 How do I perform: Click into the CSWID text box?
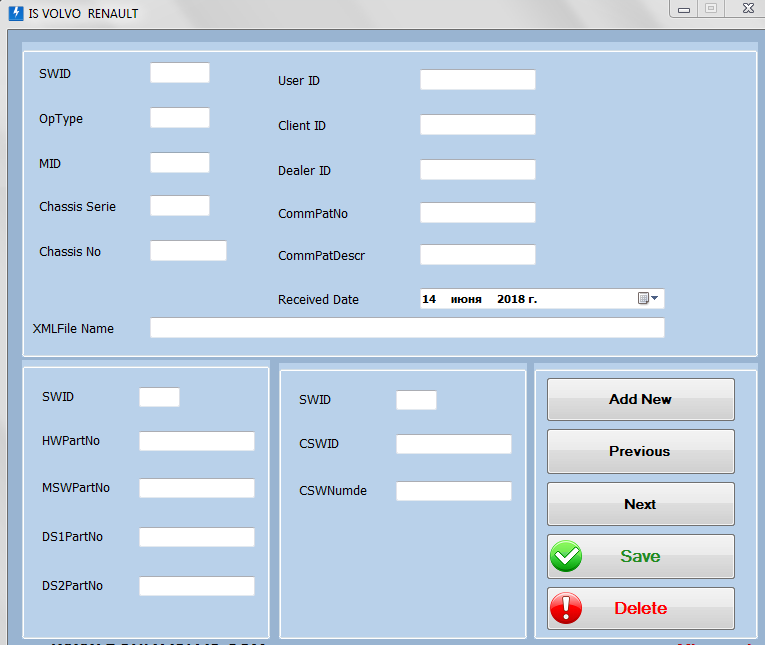[x=453, y=444]
